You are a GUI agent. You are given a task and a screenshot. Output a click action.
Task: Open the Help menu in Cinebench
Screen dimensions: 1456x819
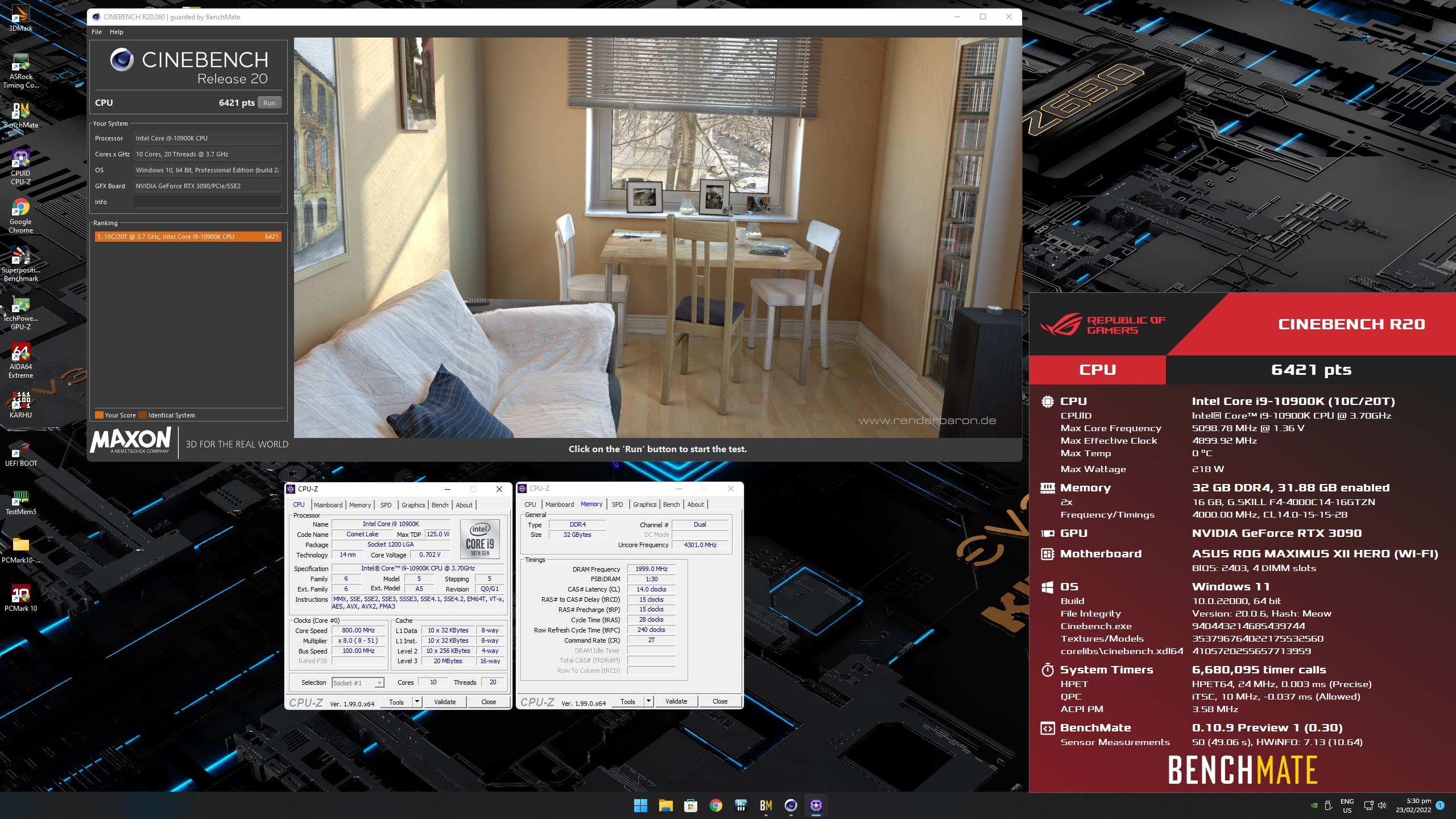[116, 32]
